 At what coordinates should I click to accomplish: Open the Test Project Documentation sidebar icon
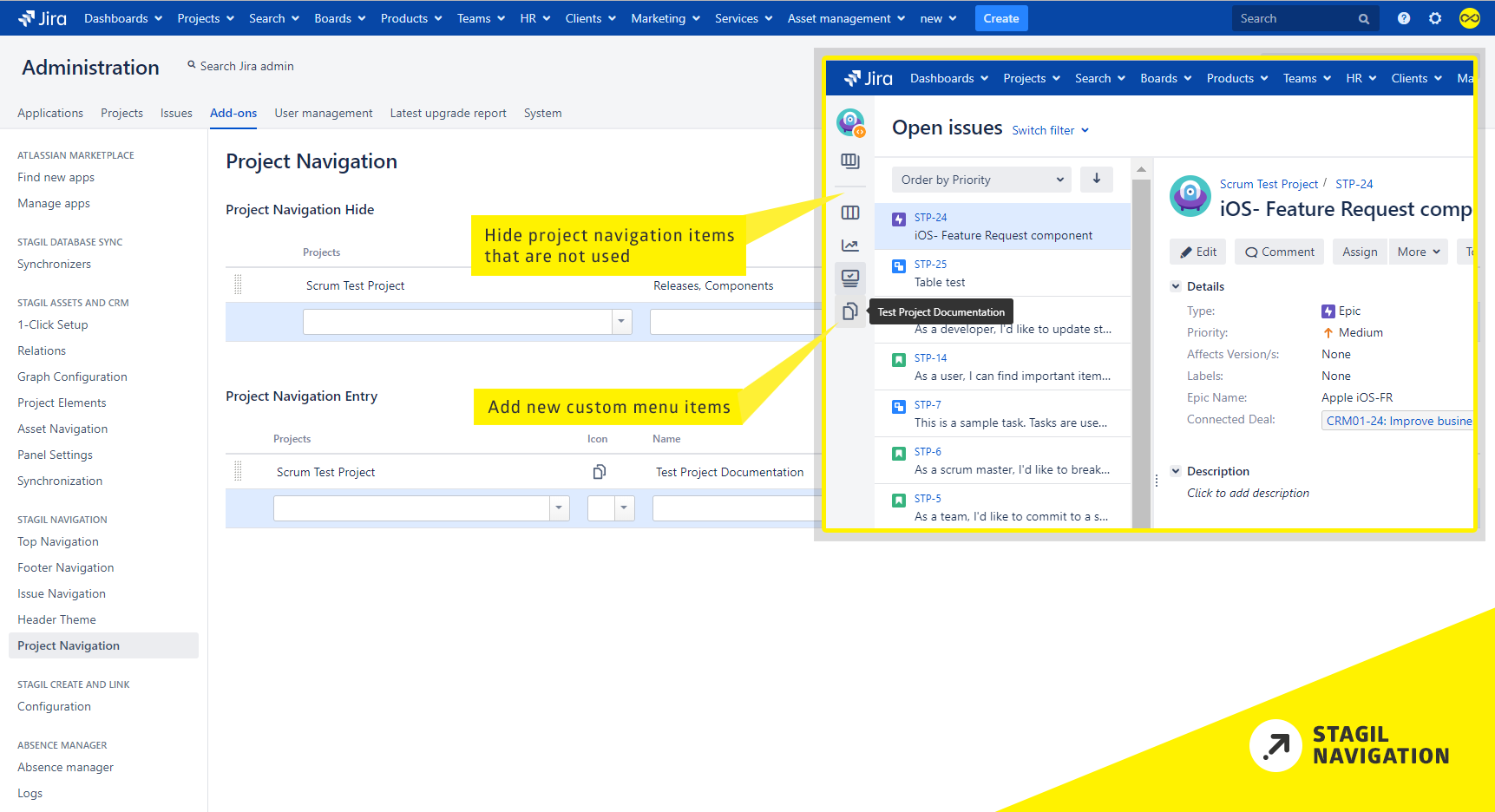pyautogui.click(x=850, y=311)
